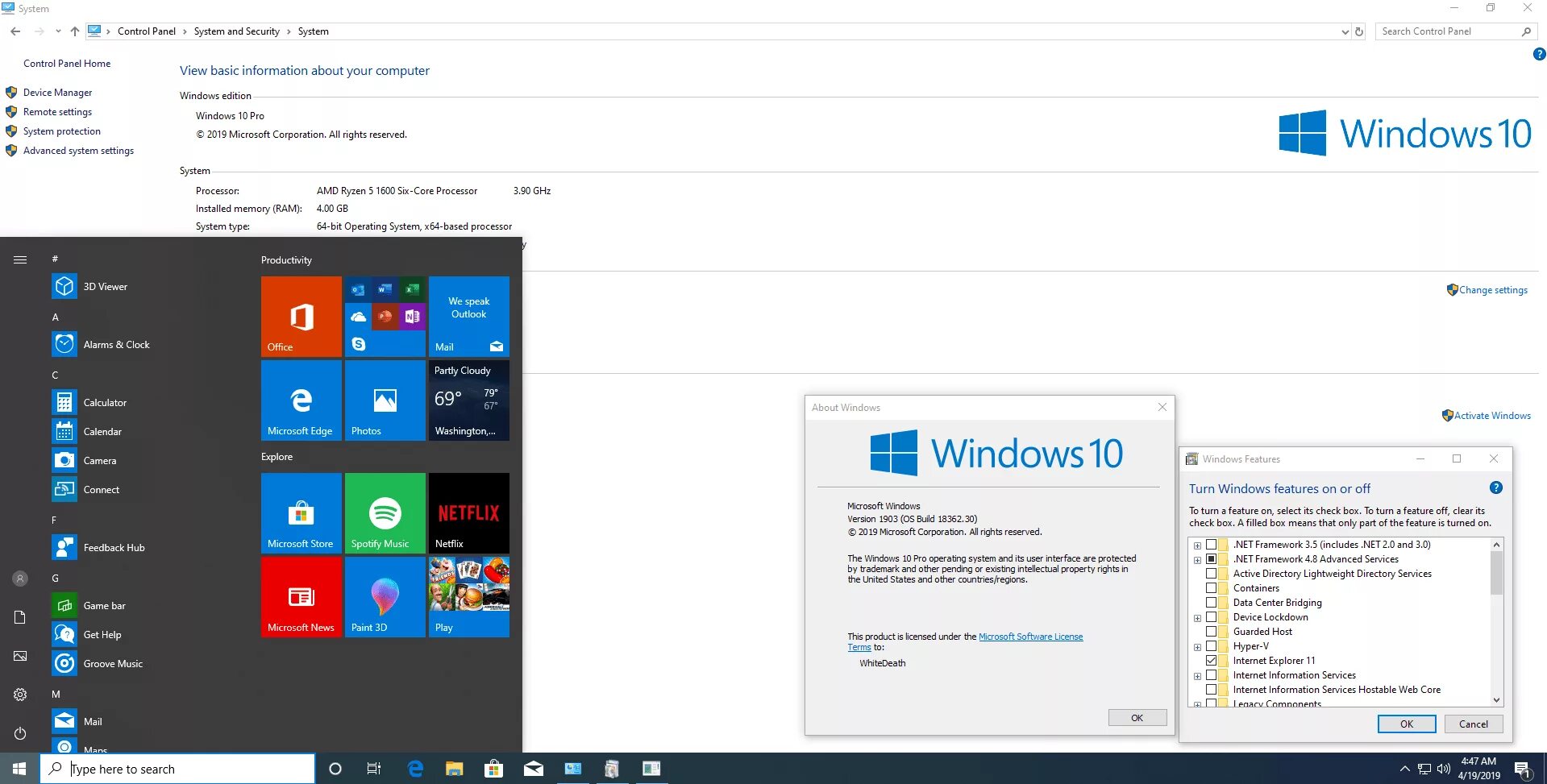Expand .NET Framework 3.5 tree node
1547x784 pixels.
coord(1197,545)
